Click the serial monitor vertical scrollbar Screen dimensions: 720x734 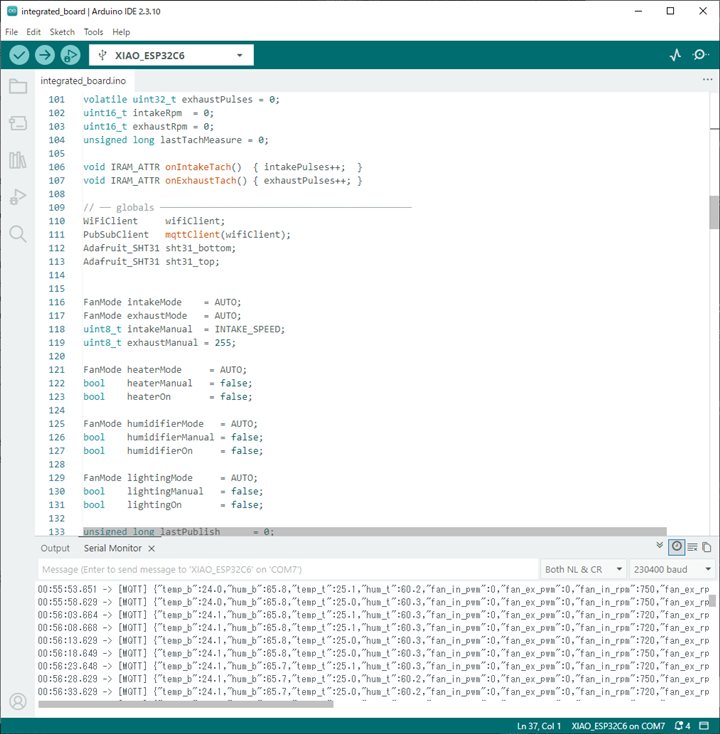pos(713,601)
